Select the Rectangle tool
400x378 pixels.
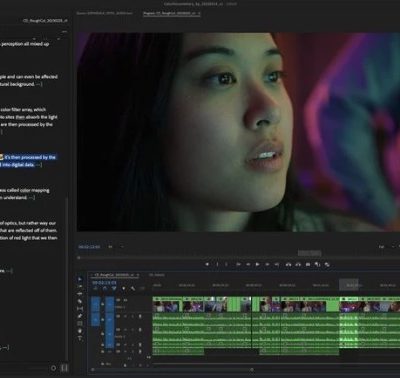tap(80, 323)
